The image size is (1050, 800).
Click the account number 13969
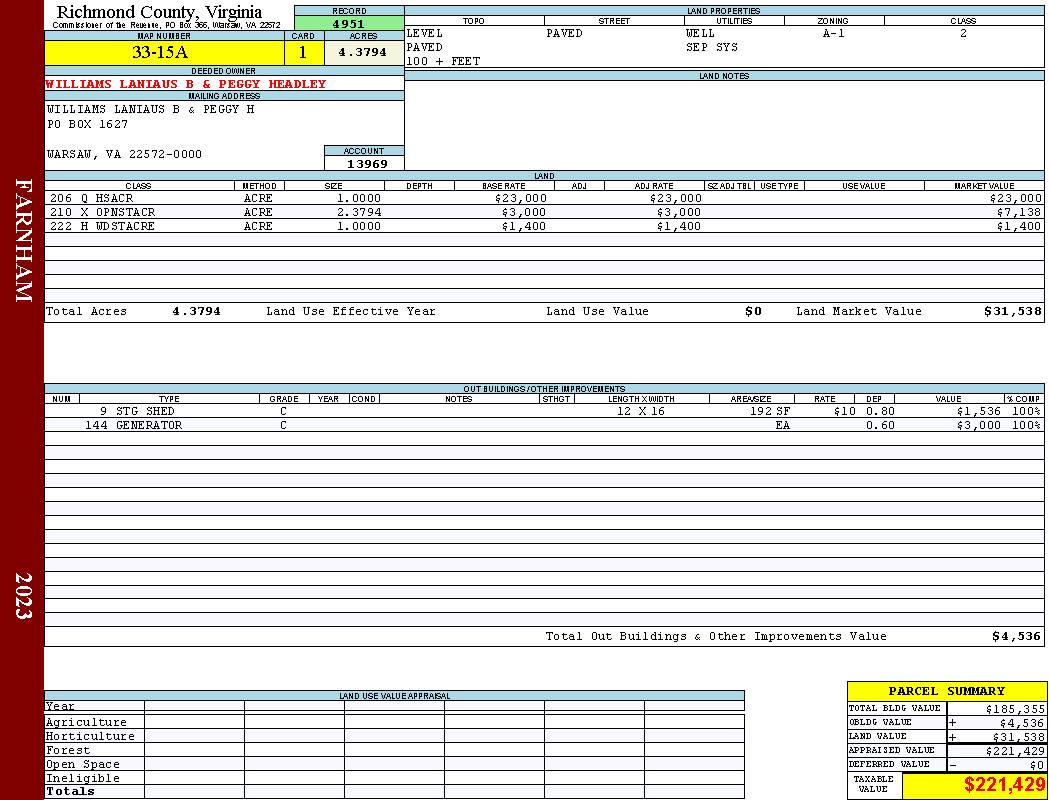pyautogui.click(x=367, y=164)
